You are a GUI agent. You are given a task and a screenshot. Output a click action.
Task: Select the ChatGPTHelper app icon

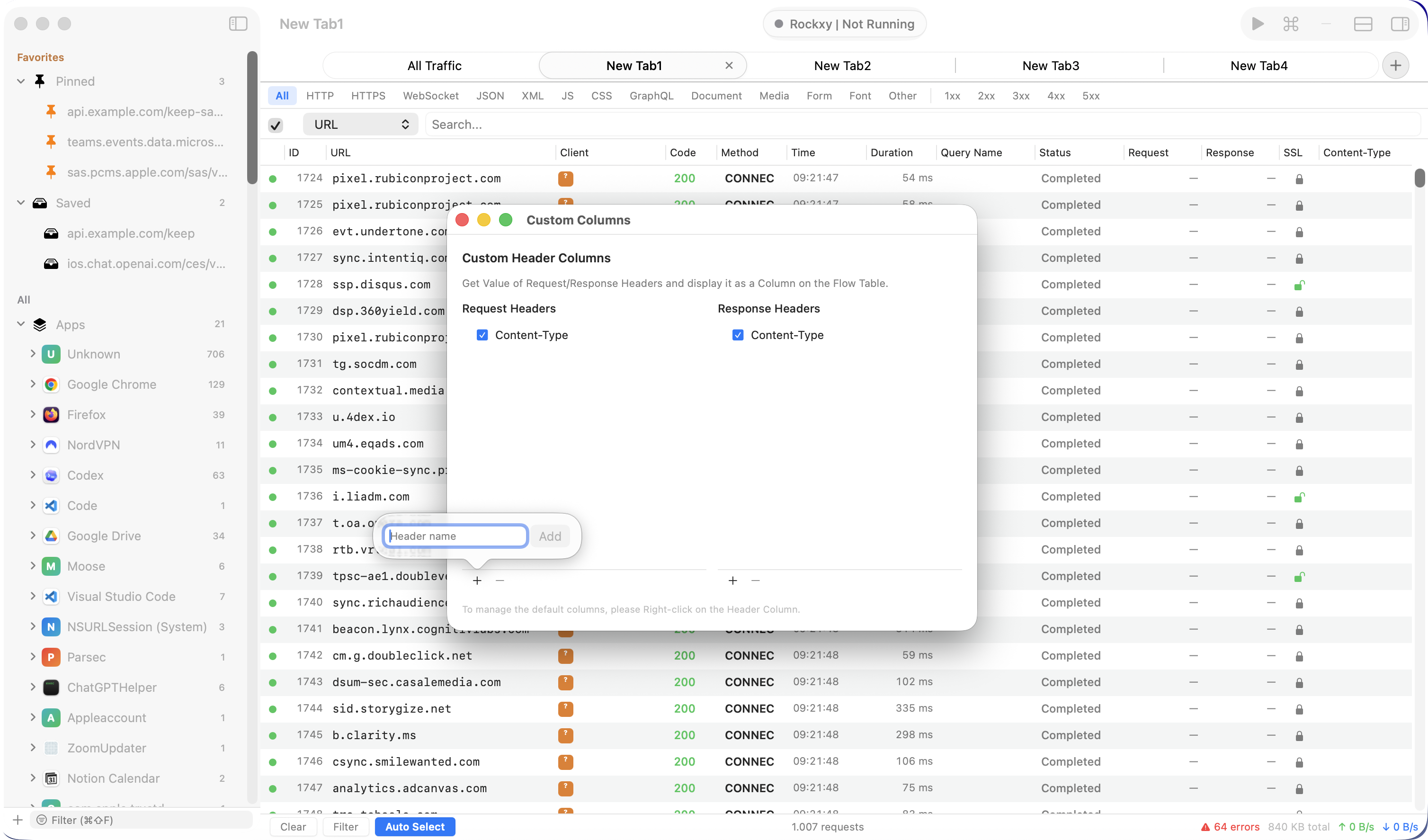(x=51, y=688)
